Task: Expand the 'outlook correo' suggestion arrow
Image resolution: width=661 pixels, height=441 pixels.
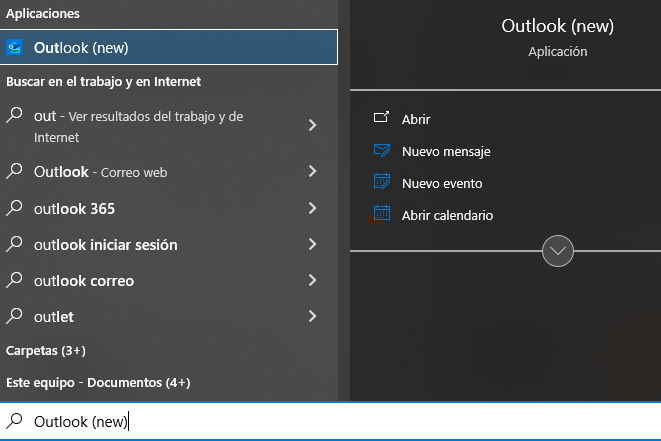Action: click(312, 280)
